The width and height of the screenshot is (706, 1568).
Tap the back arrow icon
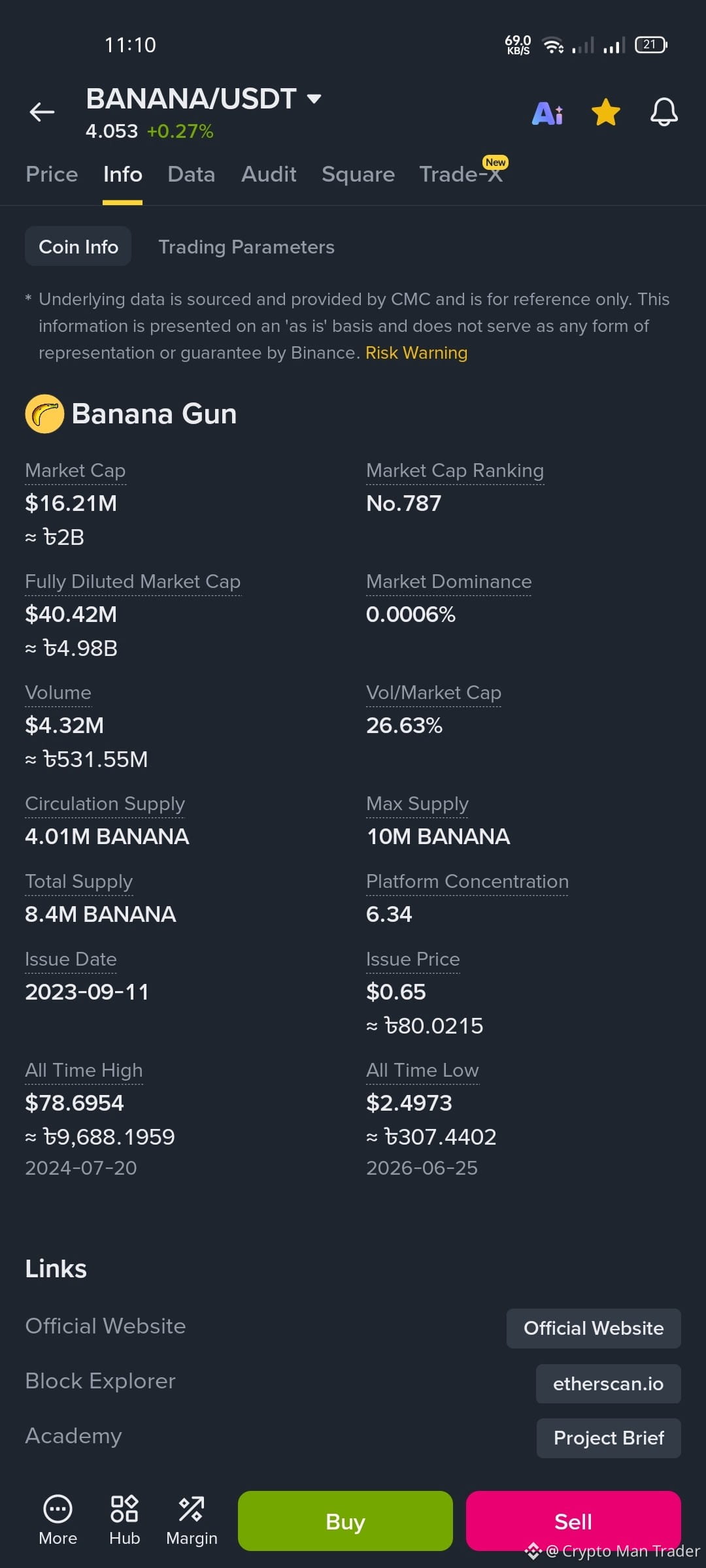pyautogui.click(x=42, y=112)
